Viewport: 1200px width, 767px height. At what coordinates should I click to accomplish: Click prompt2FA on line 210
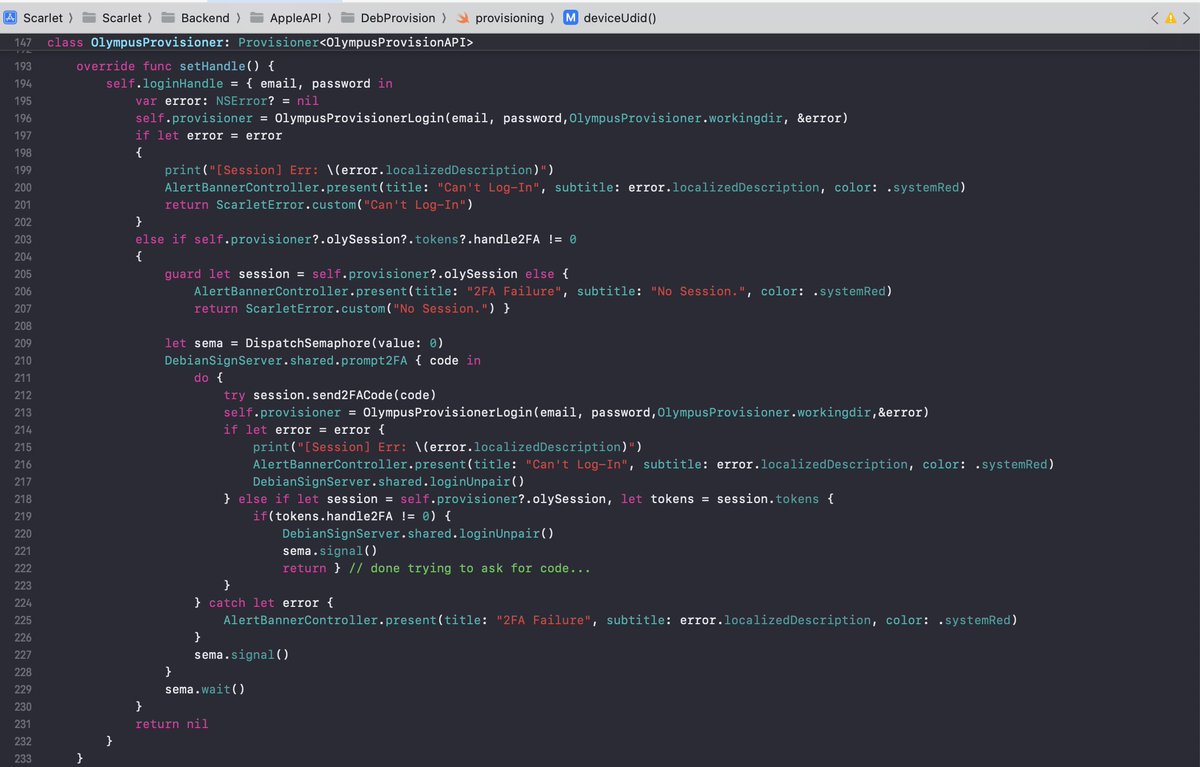[373, 360]
